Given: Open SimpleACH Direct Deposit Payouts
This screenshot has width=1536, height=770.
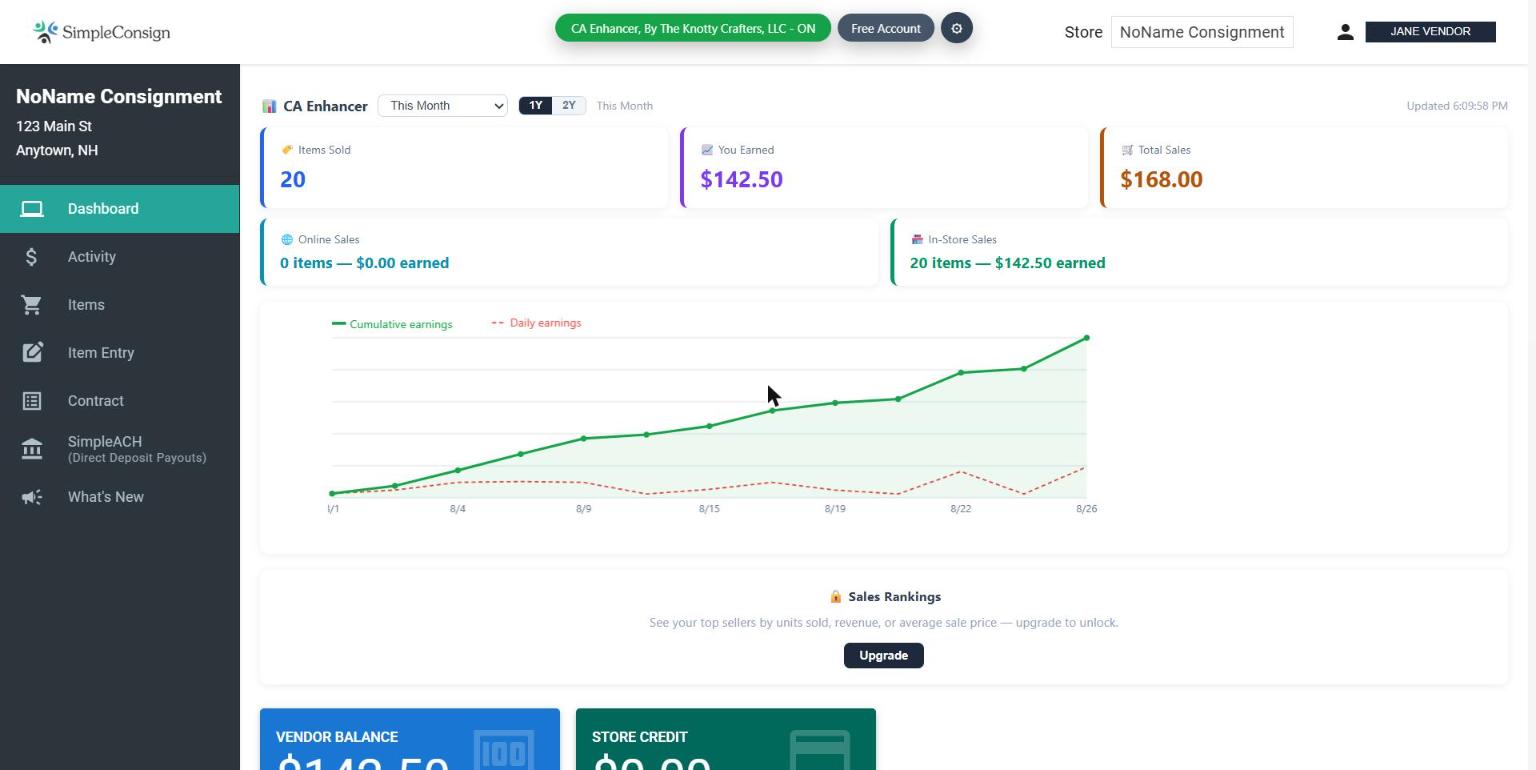Looking at the screenshot, I should 120,449.
